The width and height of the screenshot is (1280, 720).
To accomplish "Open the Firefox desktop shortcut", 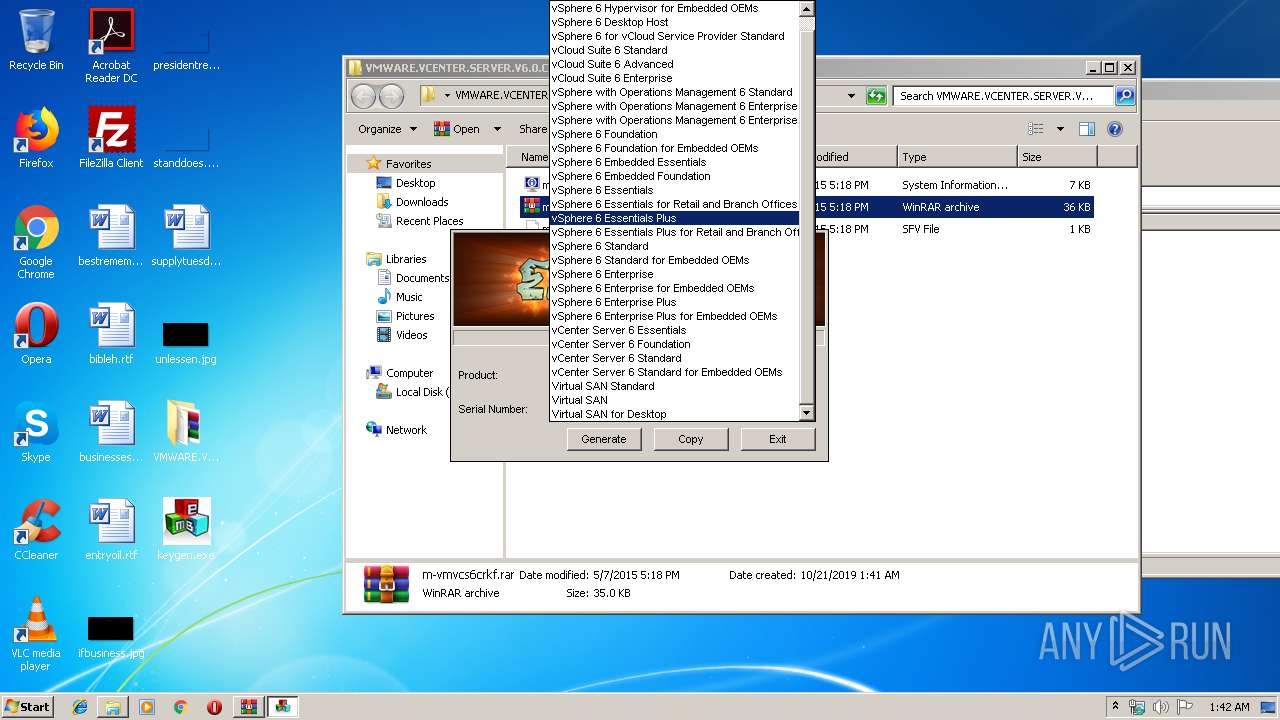I will click(x=36, y=138).
